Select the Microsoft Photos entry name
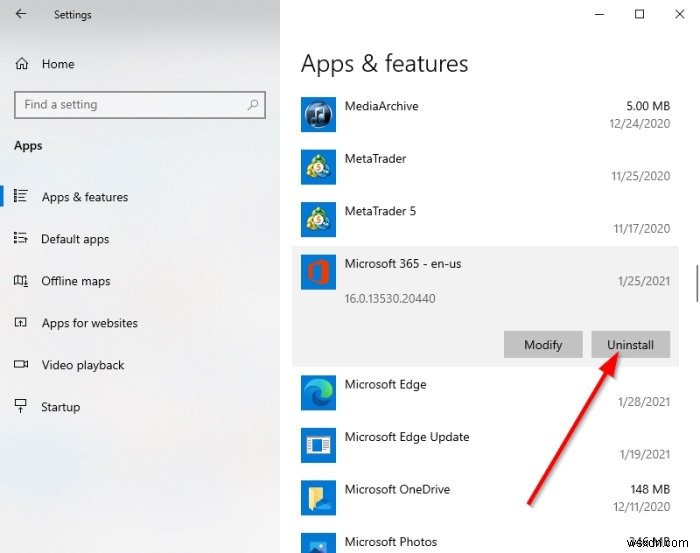This screenshot has height=553, width=700. tap(391, 542)
